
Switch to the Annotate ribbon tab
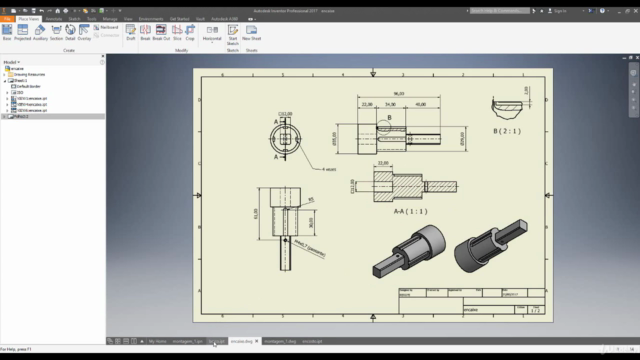(x=54, y=19)
